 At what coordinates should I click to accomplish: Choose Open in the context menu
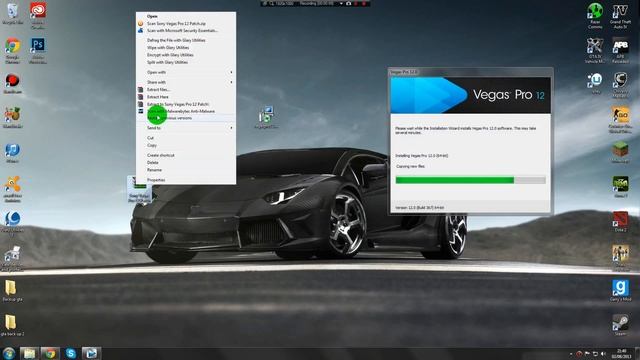[186, 16]
